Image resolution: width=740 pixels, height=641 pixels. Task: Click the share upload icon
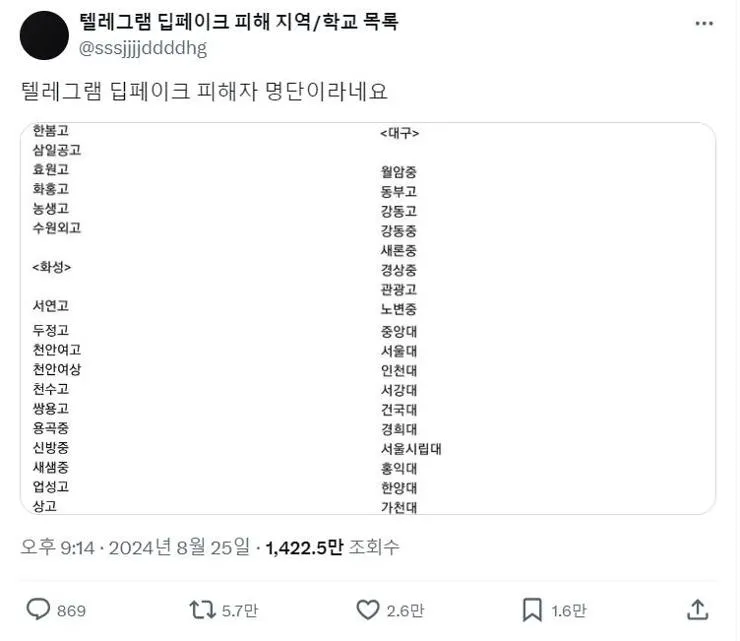698,609
